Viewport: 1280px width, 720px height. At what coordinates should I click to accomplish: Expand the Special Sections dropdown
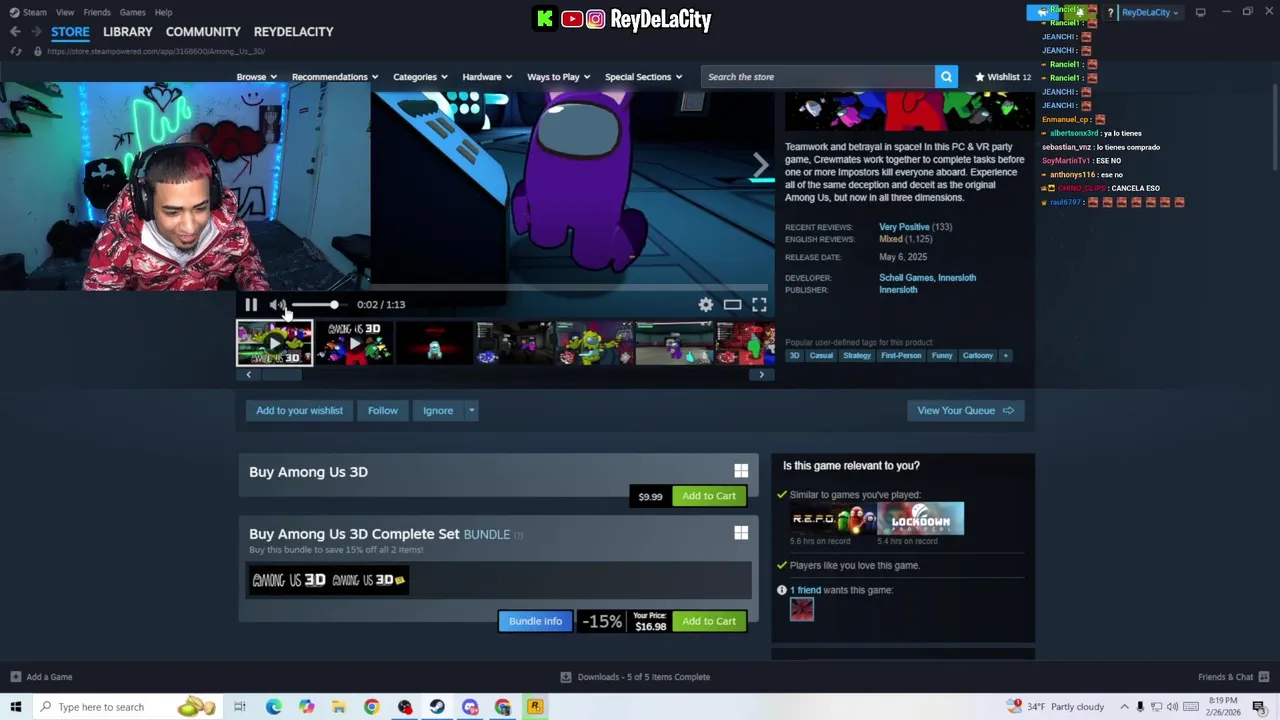pos(643,77)
